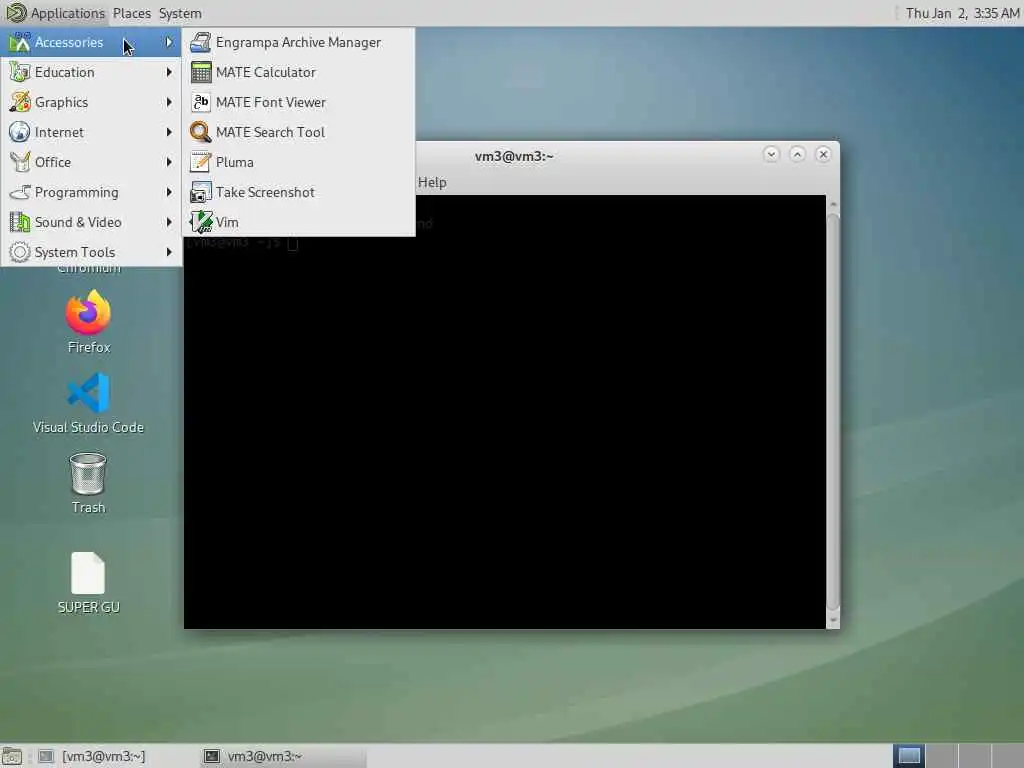Open the Programming category label
The image size is (1024, 768).
(x=76, y=193)
